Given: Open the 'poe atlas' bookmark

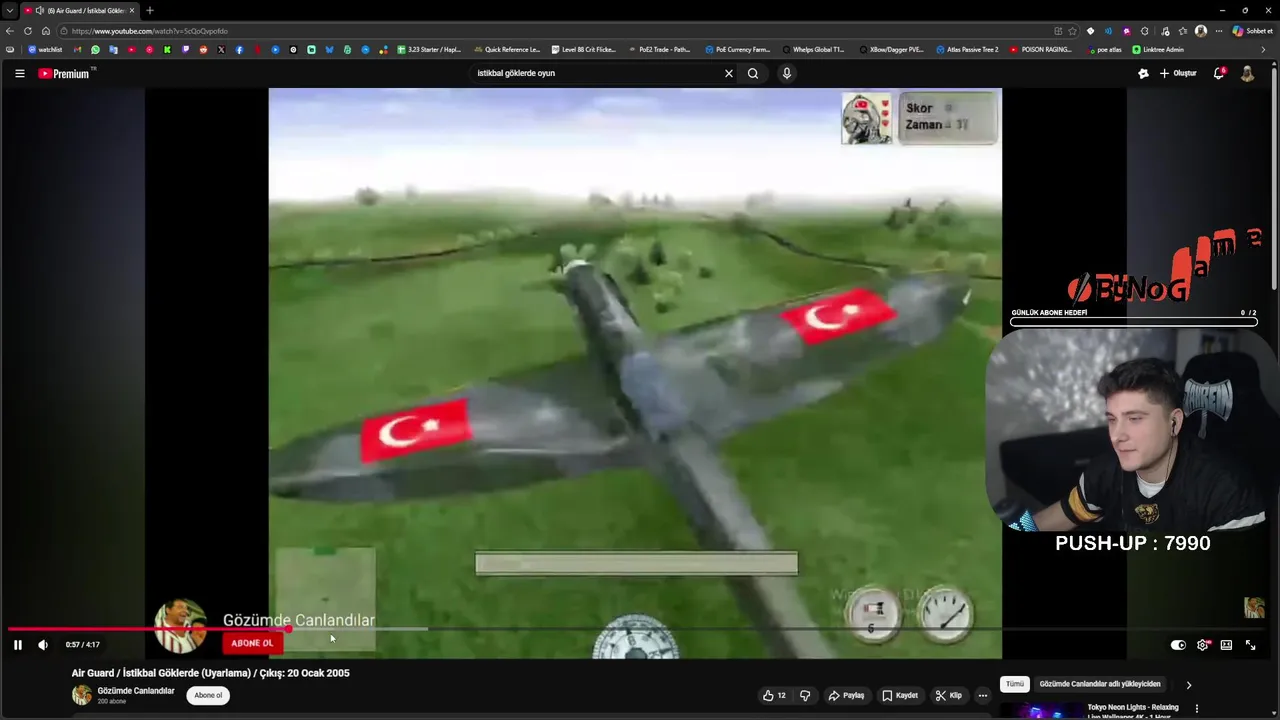Looking at the screenshot, I should (1104, 49).
